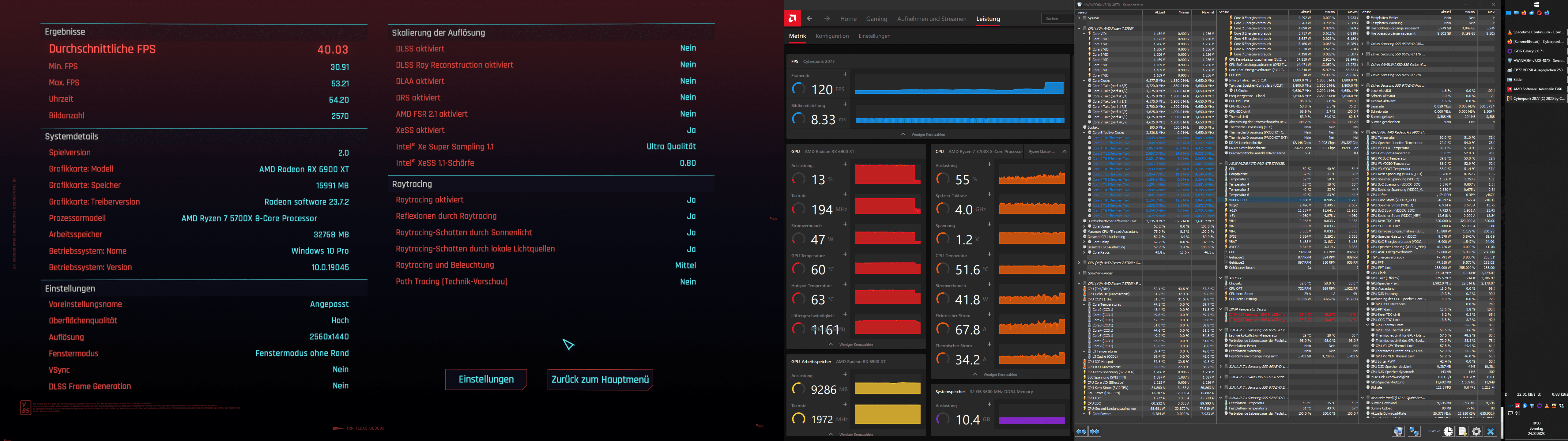Click the AMD logo in Adrenalin
Image resolution: width=1568 pixels, height=441 pixels.
pyautogui.click(x=793, y=18)
